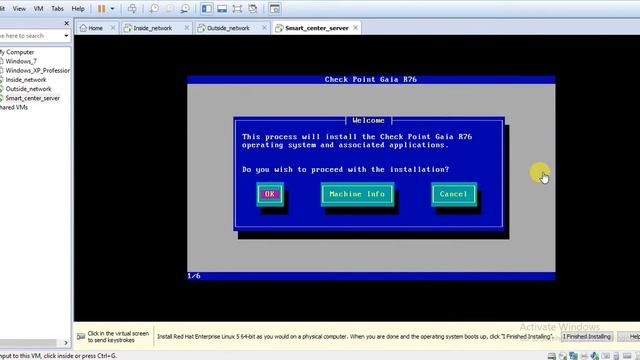Viewport: 640px width, 360px height.
Task: Close the library sidebar panel
Action: pyautogui.click(x=67, y=23)
